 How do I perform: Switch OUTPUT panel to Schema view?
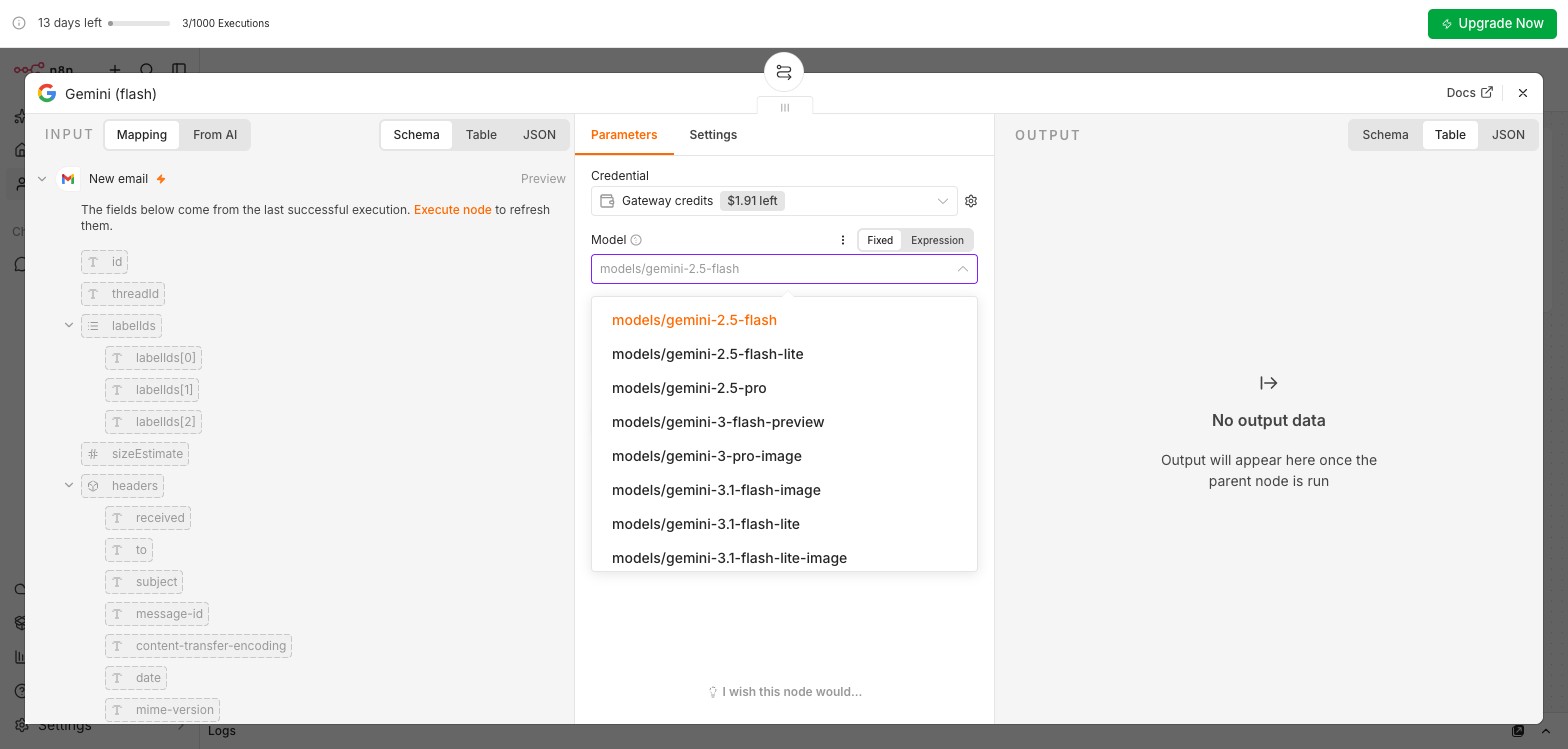1385,135
